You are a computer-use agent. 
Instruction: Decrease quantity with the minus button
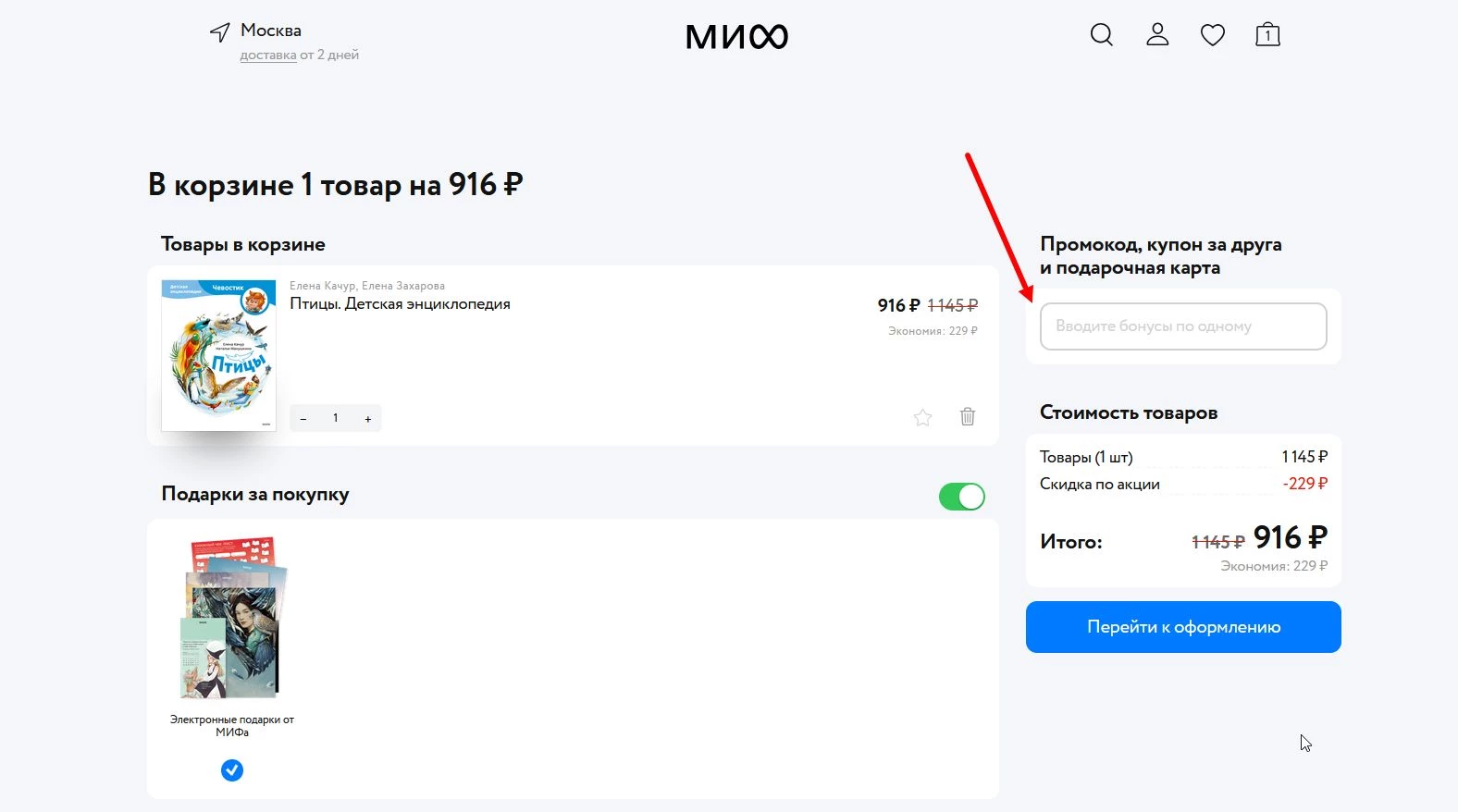coord(303,418)
